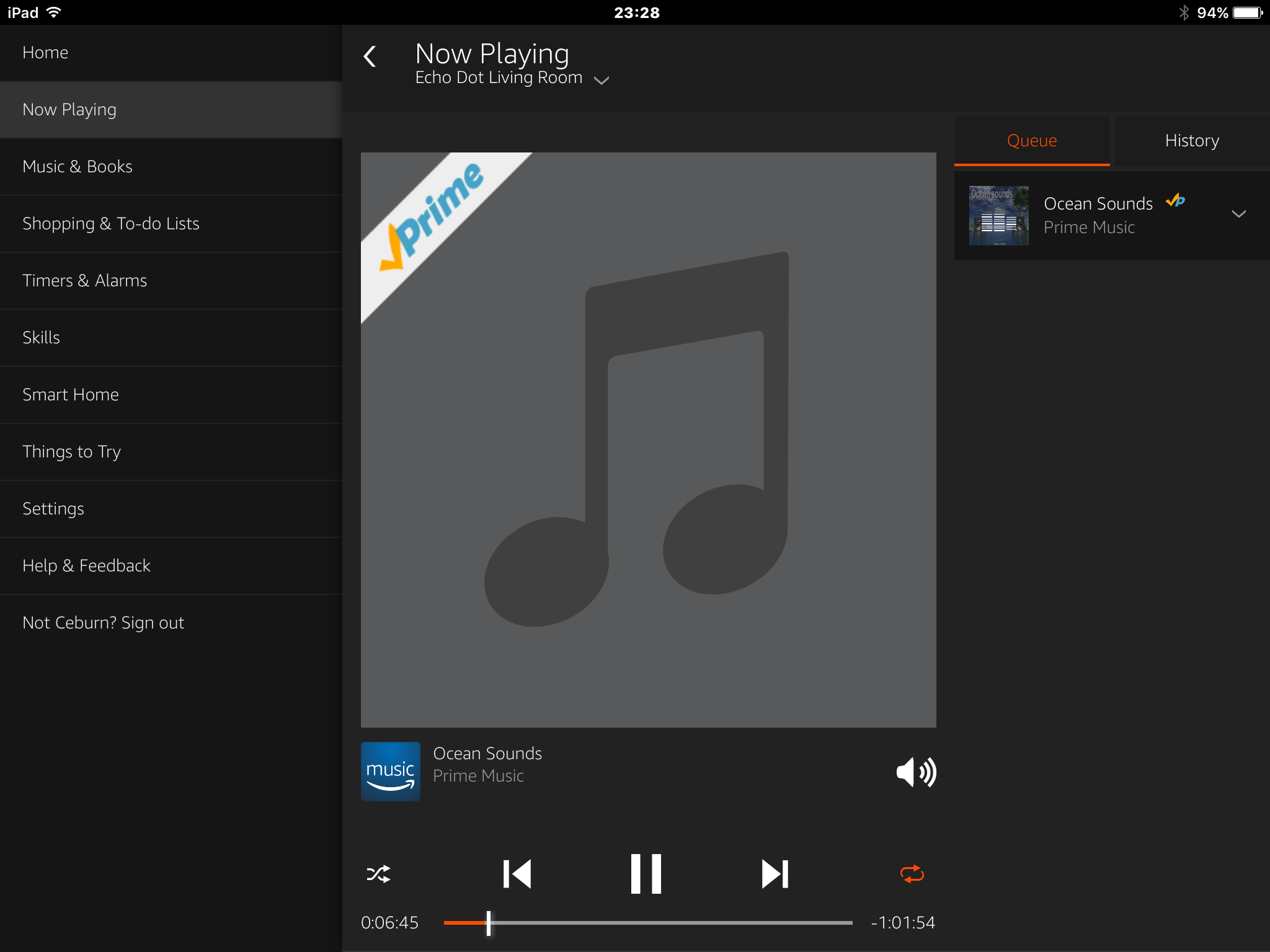1270x952 pixels.
Task: Click the elapsed time 0:06:45
Action: 389,923
